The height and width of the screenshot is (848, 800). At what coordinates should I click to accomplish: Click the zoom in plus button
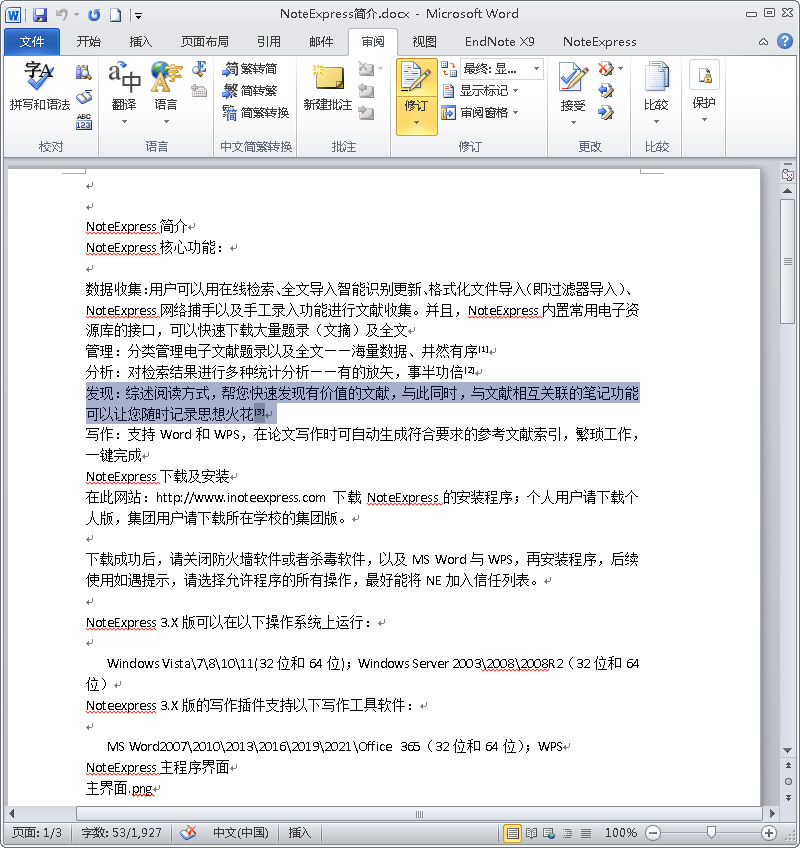(769, 833)
